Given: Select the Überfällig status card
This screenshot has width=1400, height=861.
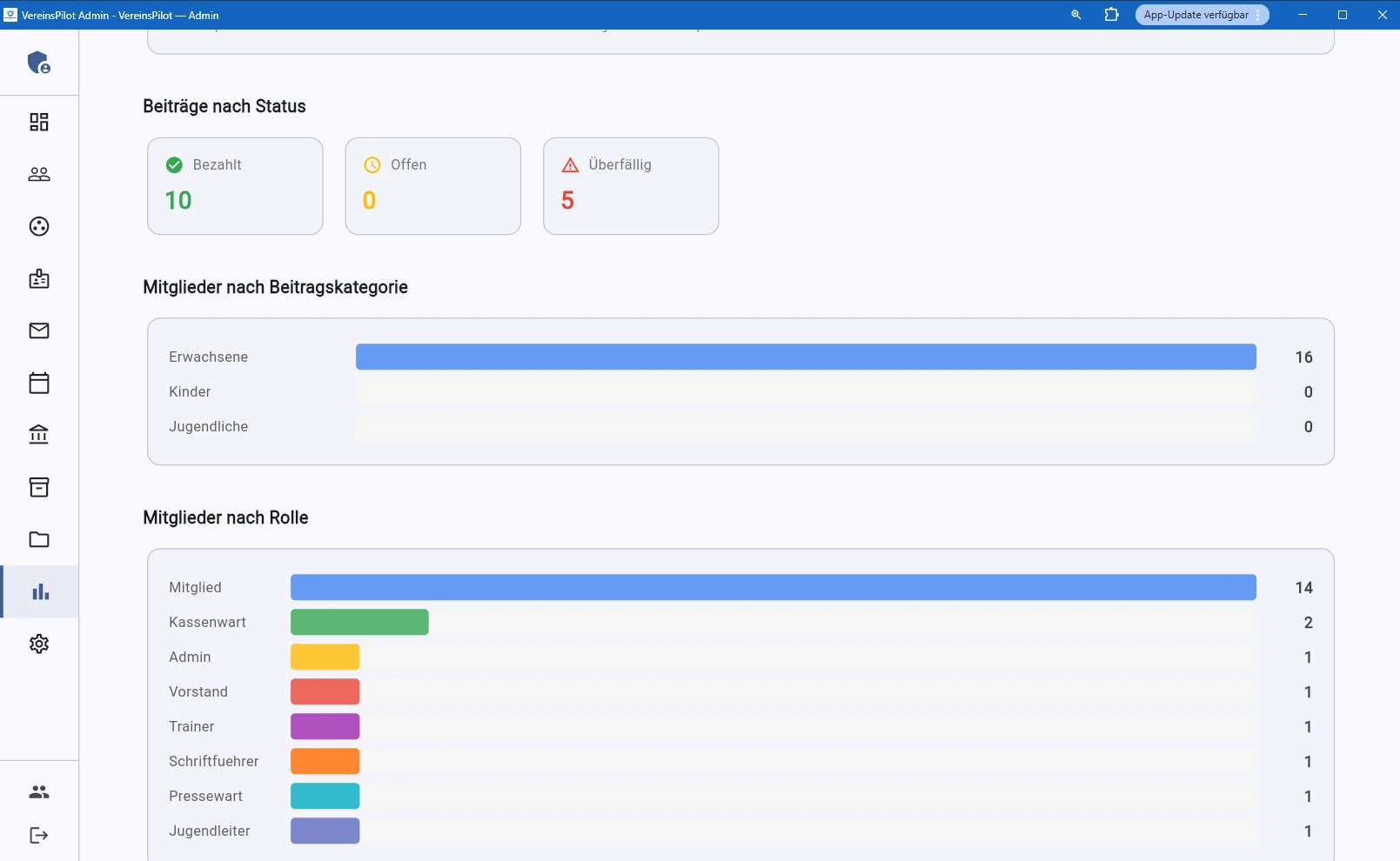Looking at the screenshot, I should click(631, 185).
